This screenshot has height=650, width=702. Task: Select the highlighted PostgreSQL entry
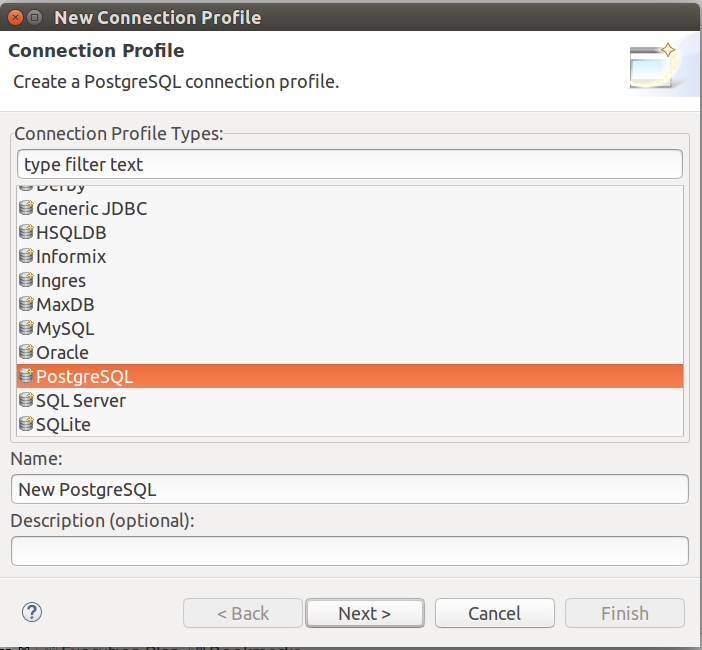point(350,376)
